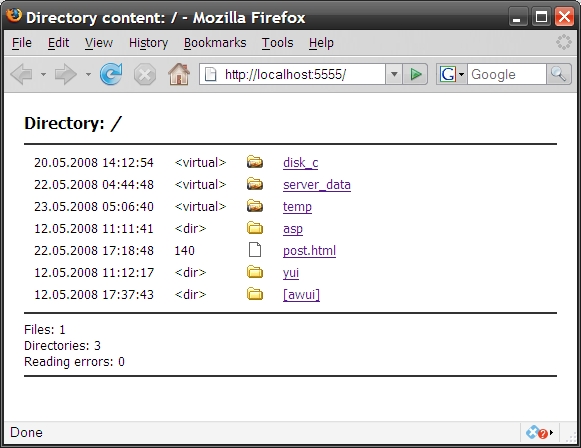Click the greyed Stop loading icon
The image size is (581, 448).
tap(145, 74)
